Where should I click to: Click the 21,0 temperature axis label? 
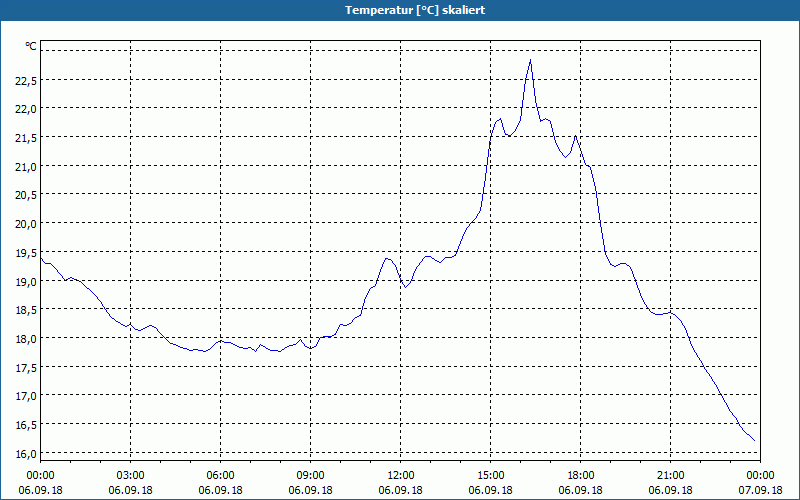26,166
